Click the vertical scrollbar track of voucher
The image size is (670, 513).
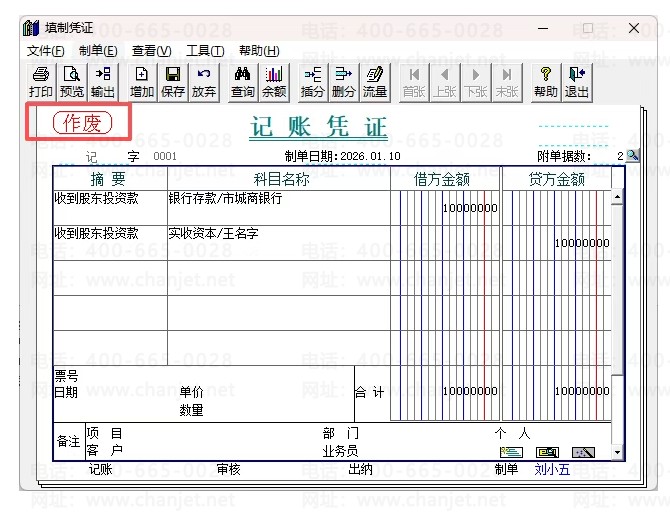[x=617, y=325]
